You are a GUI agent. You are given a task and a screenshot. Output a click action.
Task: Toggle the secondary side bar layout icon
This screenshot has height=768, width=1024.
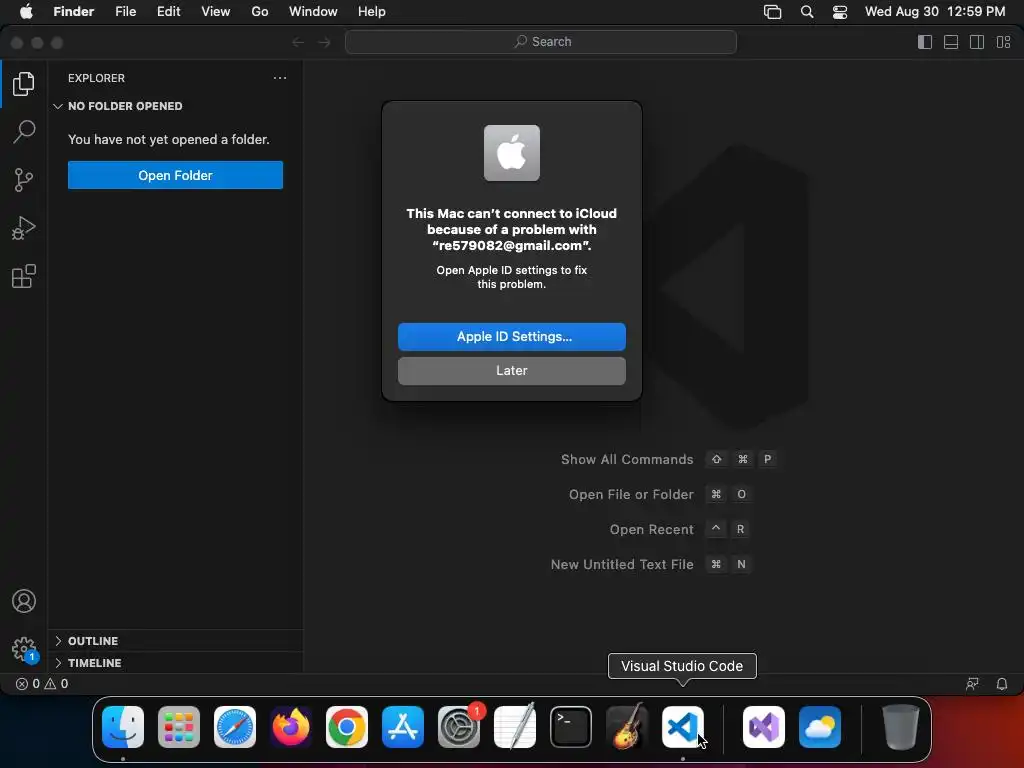click(977, 42)
